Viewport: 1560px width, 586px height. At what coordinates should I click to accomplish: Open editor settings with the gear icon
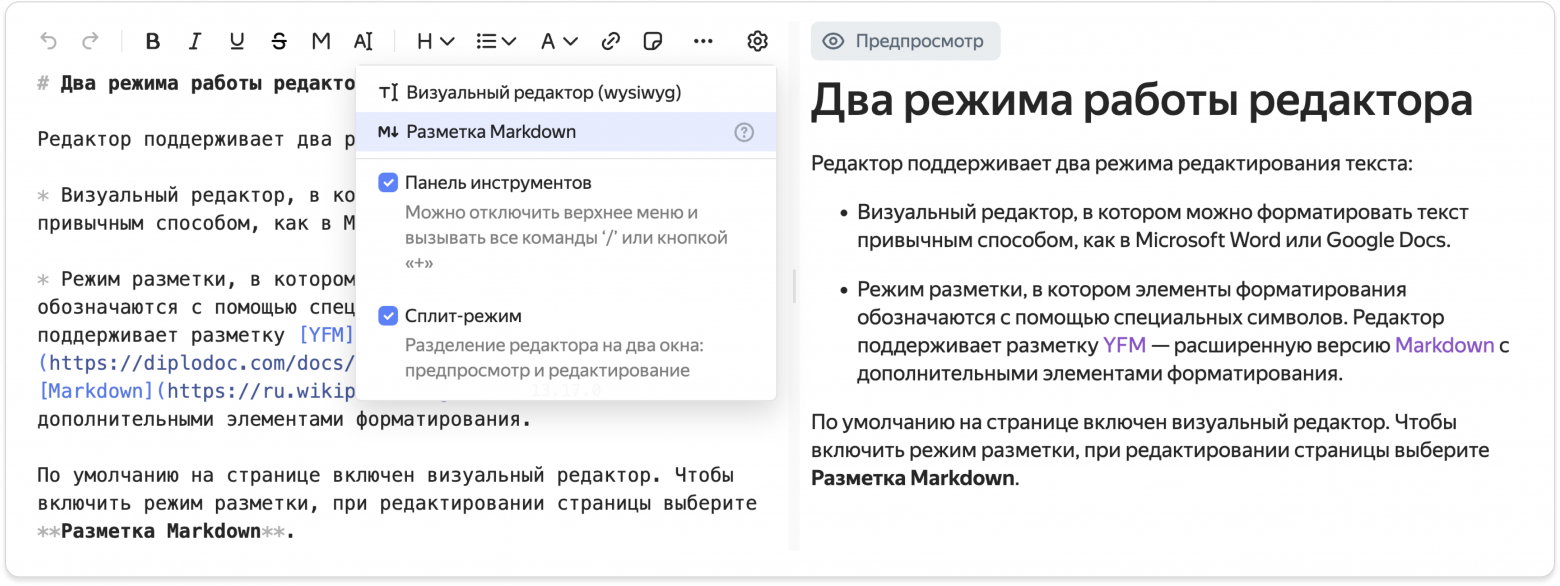click(x=757, y=41)
